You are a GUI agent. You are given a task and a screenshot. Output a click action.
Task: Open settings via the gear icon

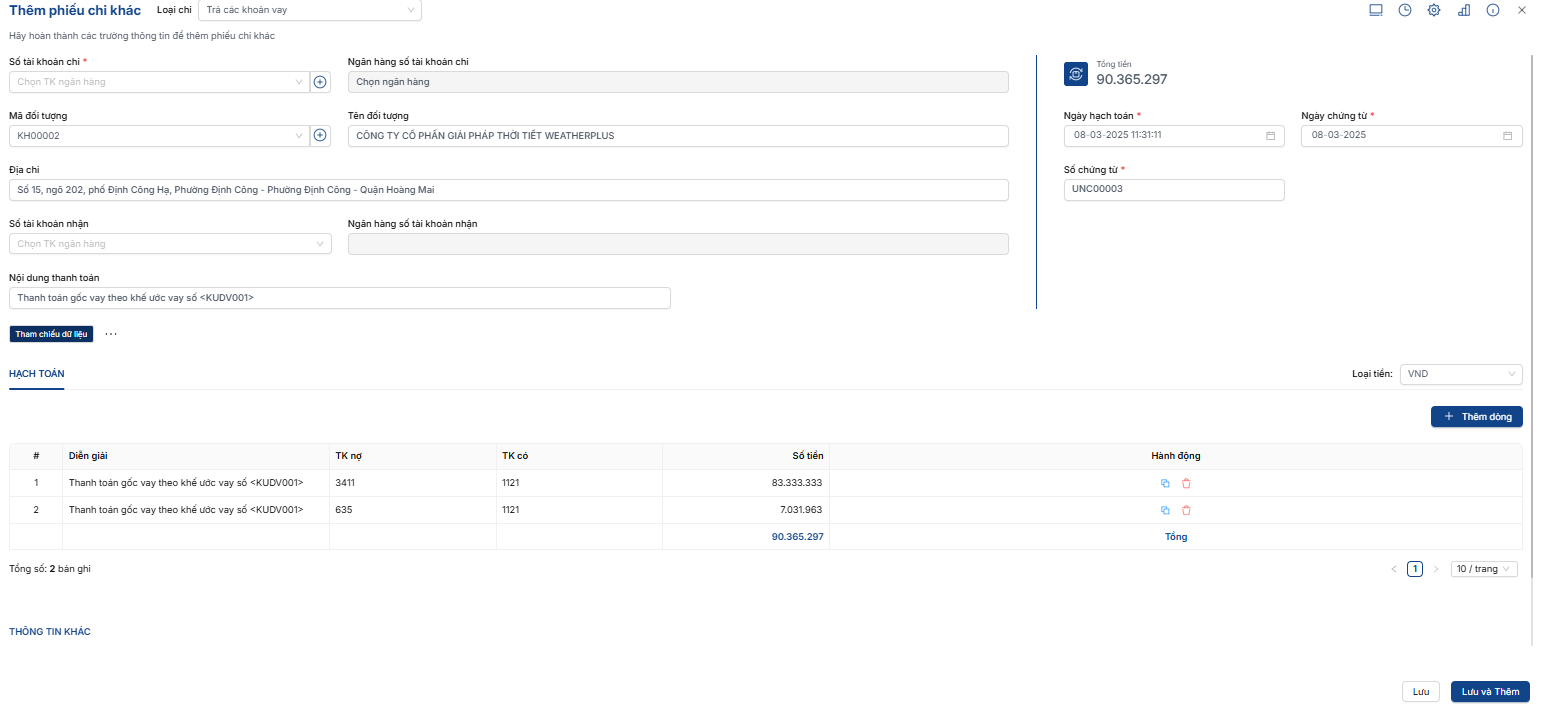1433,10
